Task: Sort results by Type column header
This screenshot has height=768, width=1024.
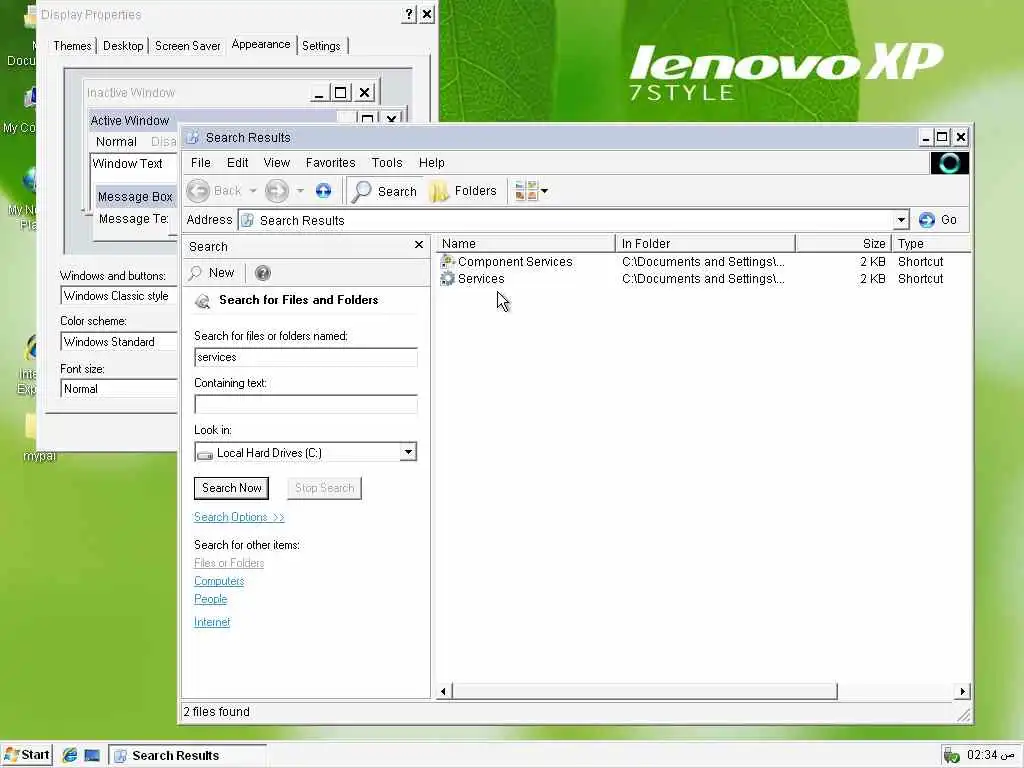Action: click(x=931, y=244)
